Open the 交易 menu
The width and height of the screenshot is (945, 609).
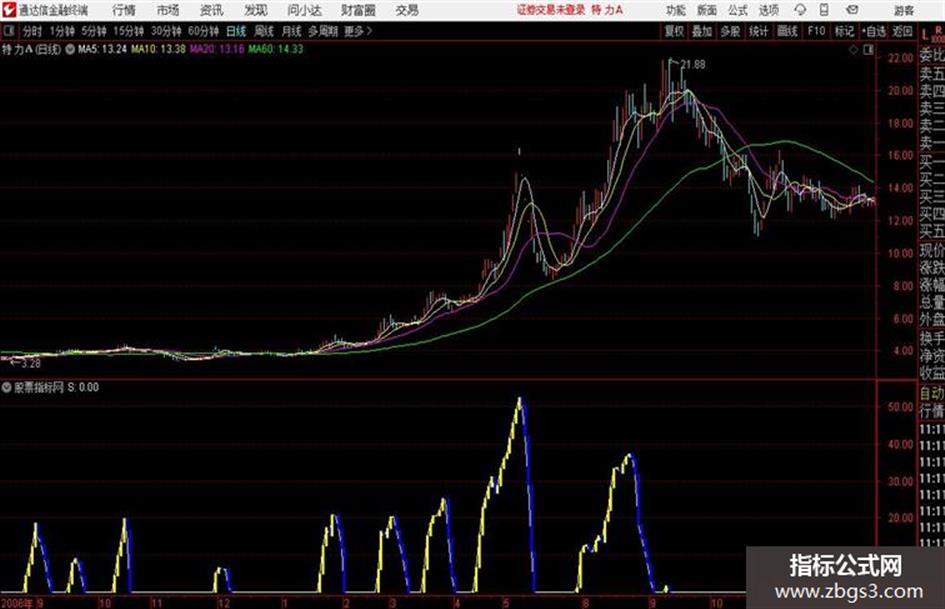(407, 10)
